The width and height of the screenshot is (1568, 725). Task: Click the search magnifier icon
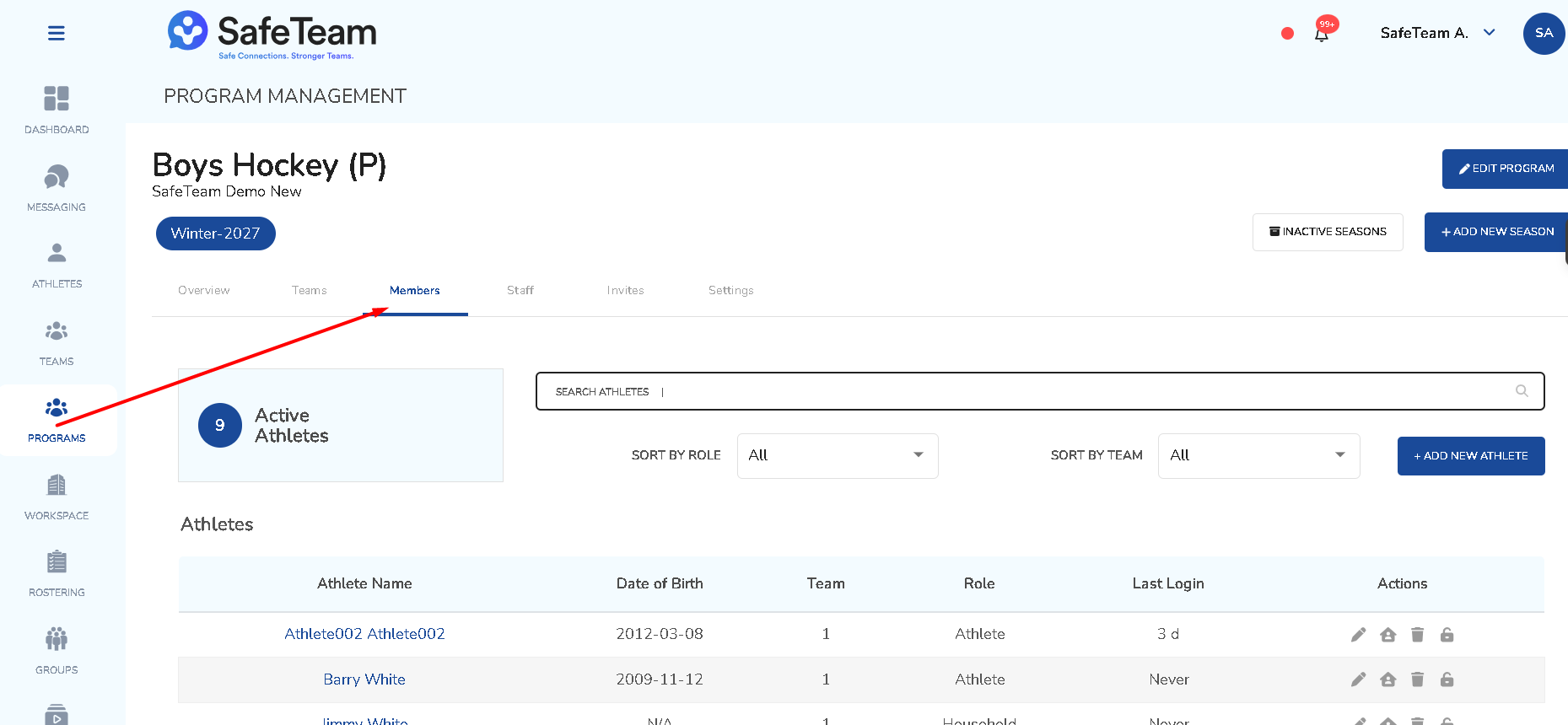[x=1522, y=391]
